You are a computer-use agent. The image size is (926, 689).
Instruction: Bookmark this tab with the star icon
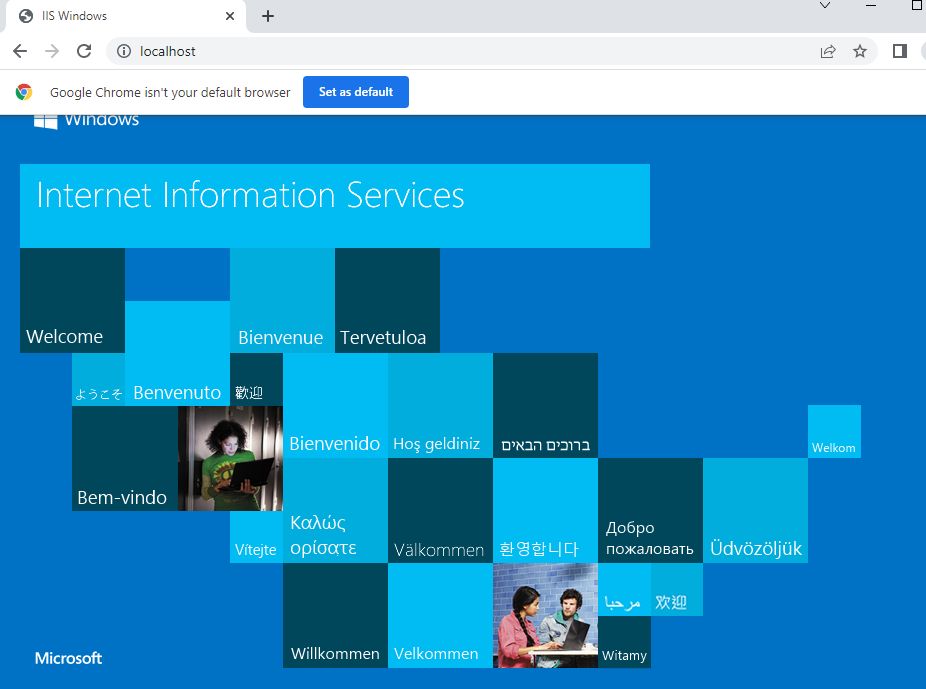tap(860, 51)
